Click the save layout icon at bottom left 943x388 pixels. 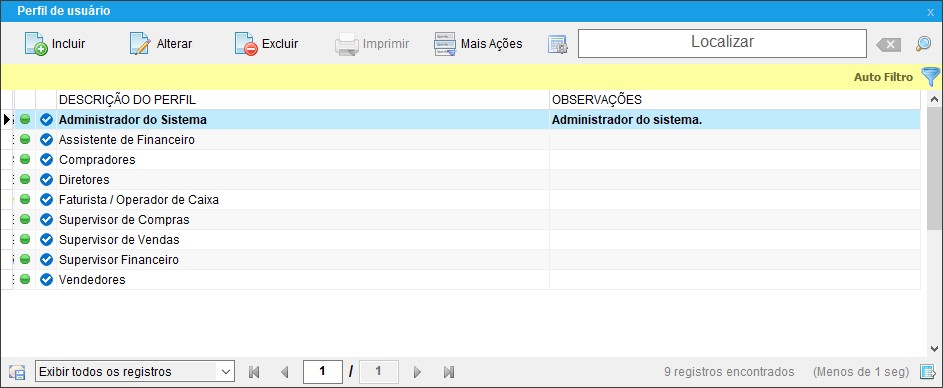click(x=17, y=372)
